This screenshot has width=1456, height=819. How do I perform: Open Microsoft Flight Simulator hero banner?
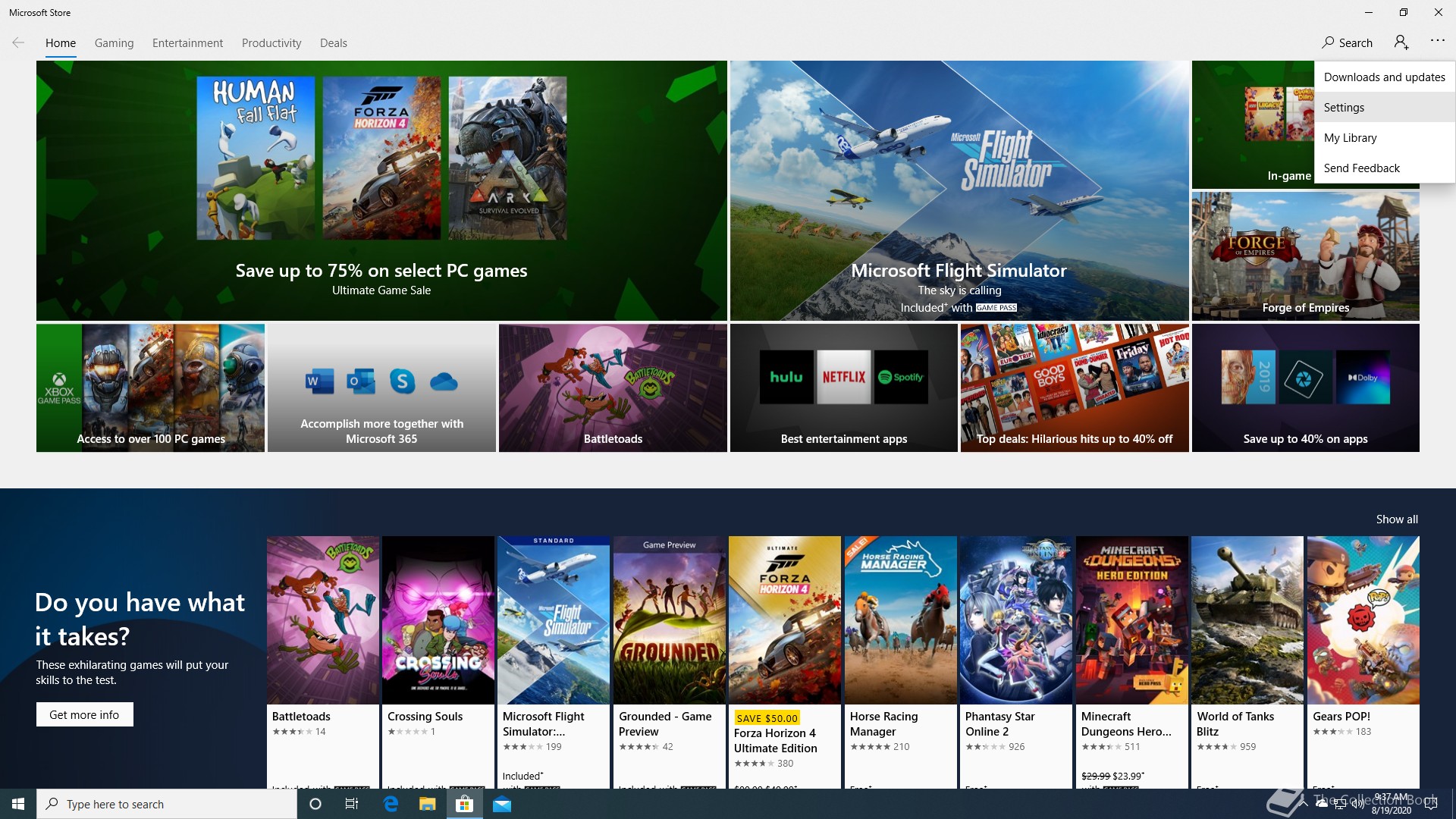[959, 190]
